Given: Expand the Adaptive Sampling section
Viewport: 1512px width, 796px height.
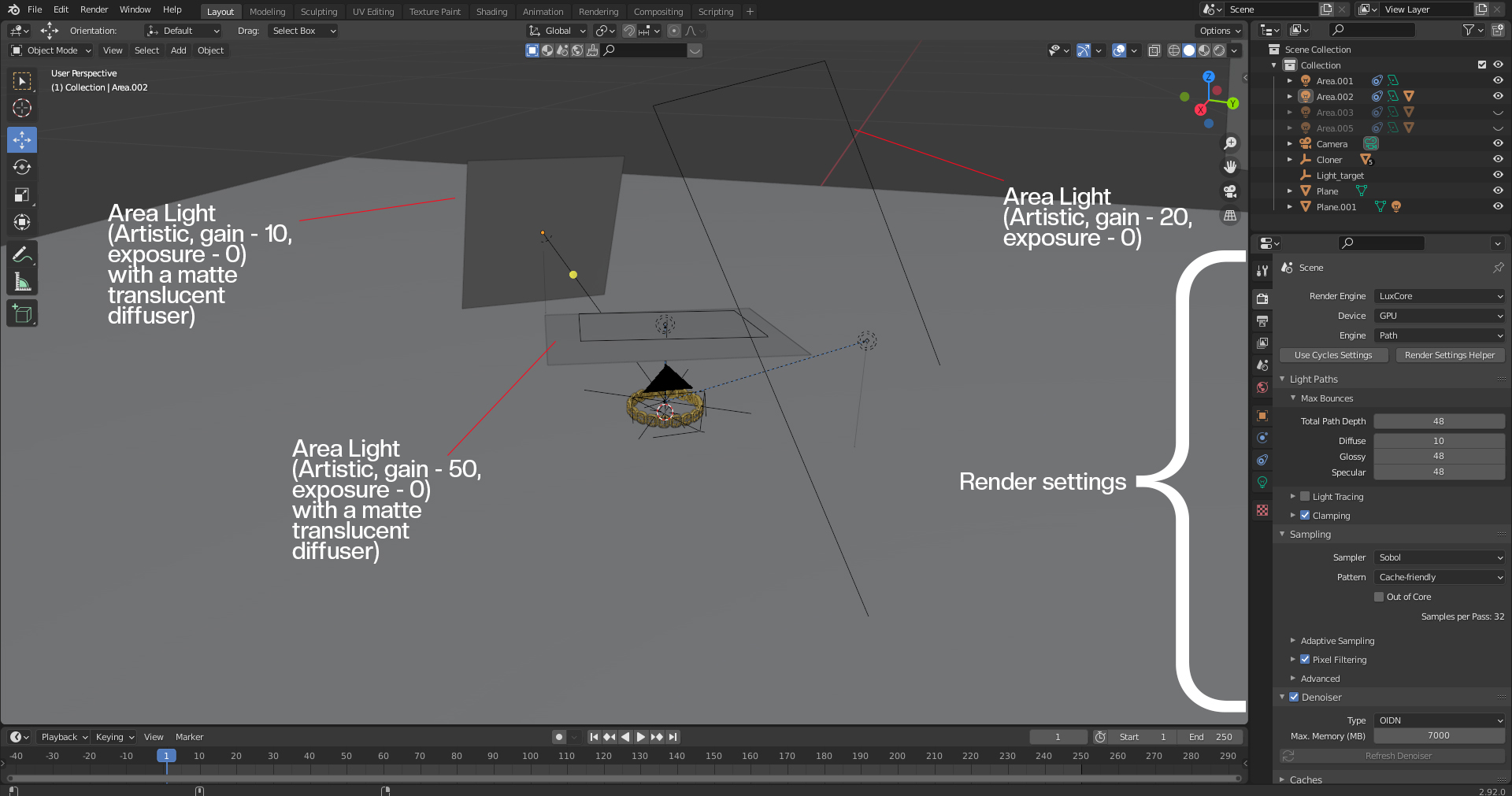Looking at the screenshot, I should tap(1337, 641).
